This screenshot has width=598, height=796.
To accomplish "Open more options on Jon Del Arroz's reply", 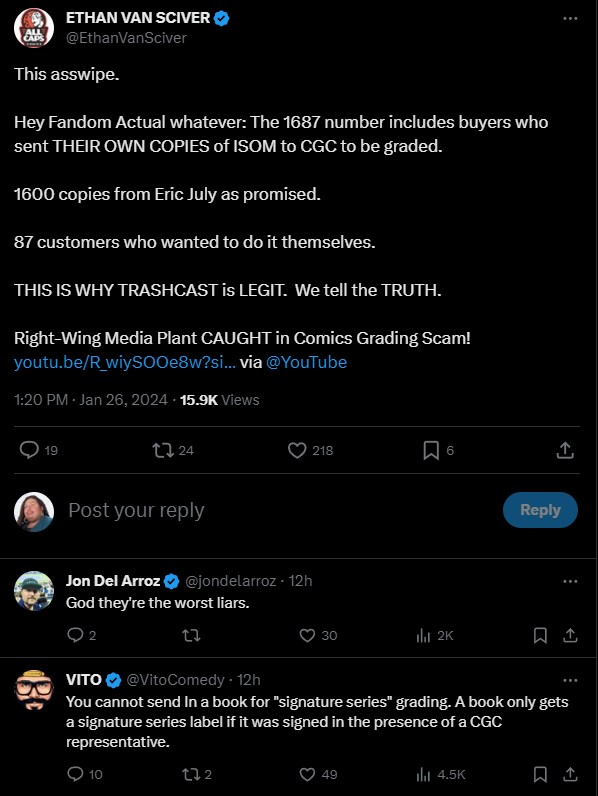I will pos(570,581).
